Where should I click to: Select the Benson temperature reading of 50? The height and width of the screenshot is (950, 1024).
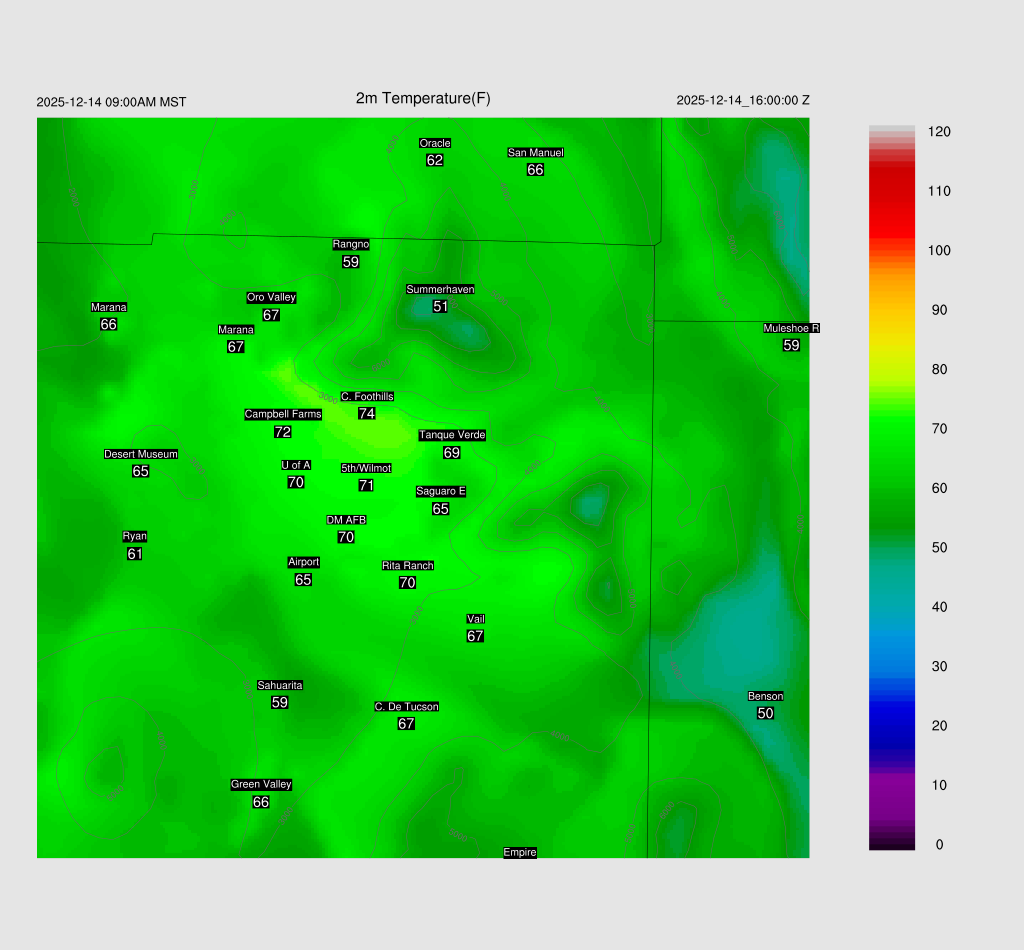click(765, 713)
